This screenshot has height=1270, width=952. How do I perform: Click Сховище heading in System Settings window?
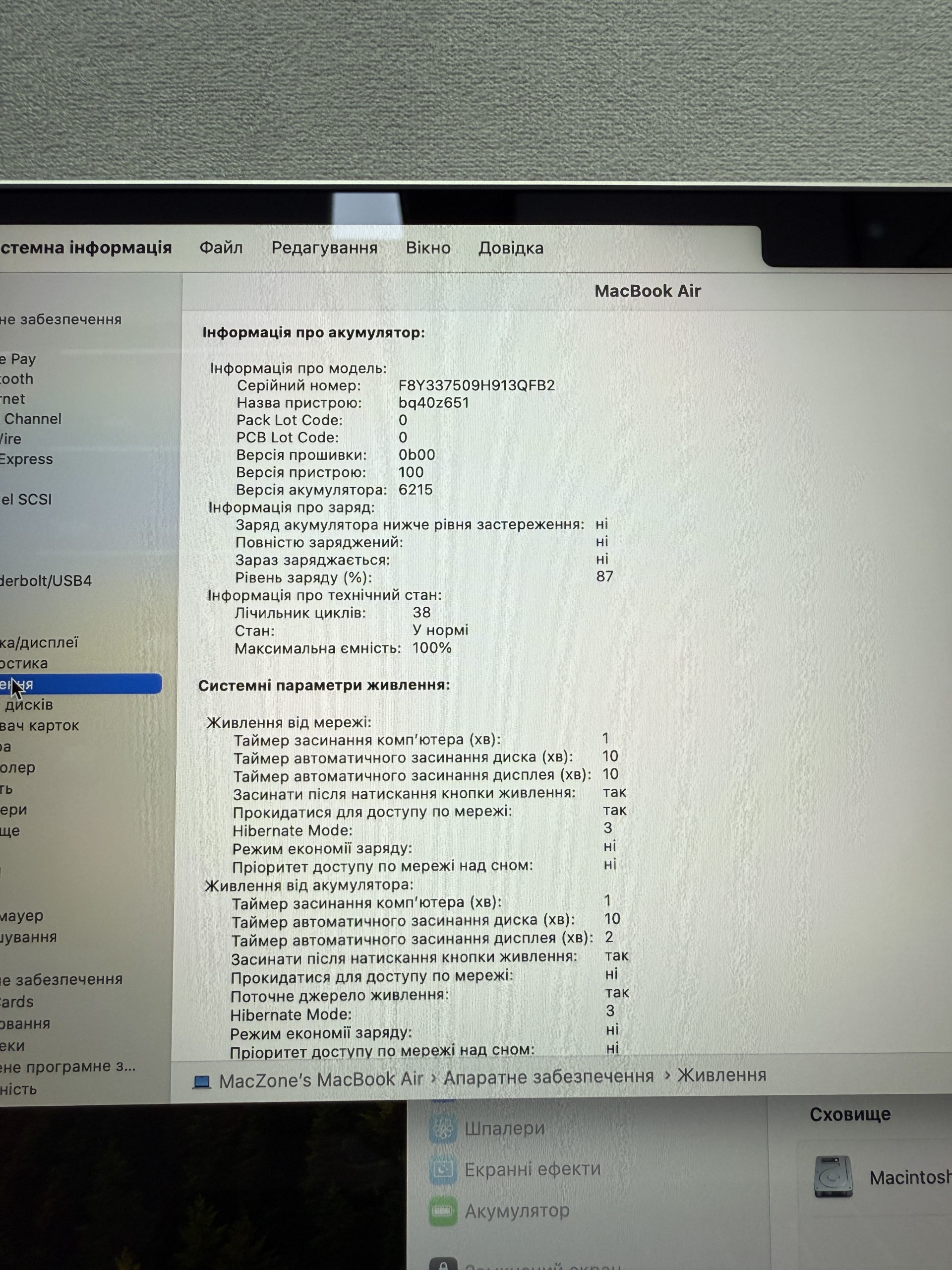point(850,1114)
